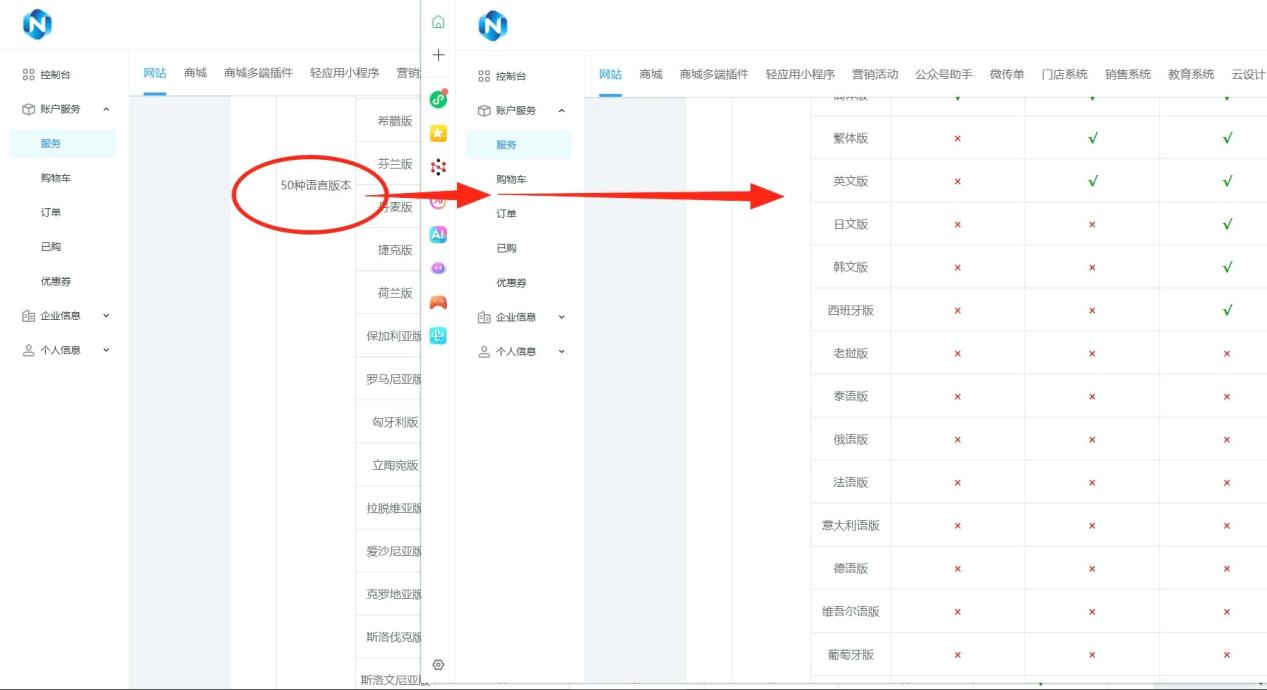Viewport: 1267px width, 690px height.
Task: Open the purple robot face app icon
Action: 438,268
